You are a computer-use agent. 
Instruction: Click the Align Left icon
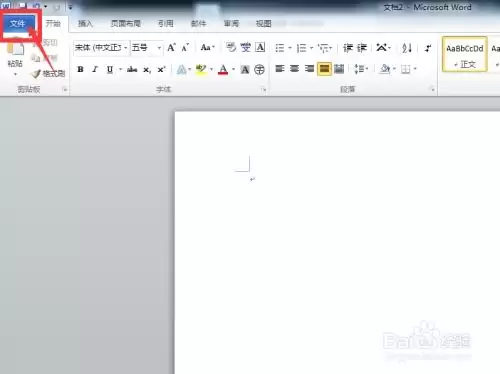click(280, 69)
